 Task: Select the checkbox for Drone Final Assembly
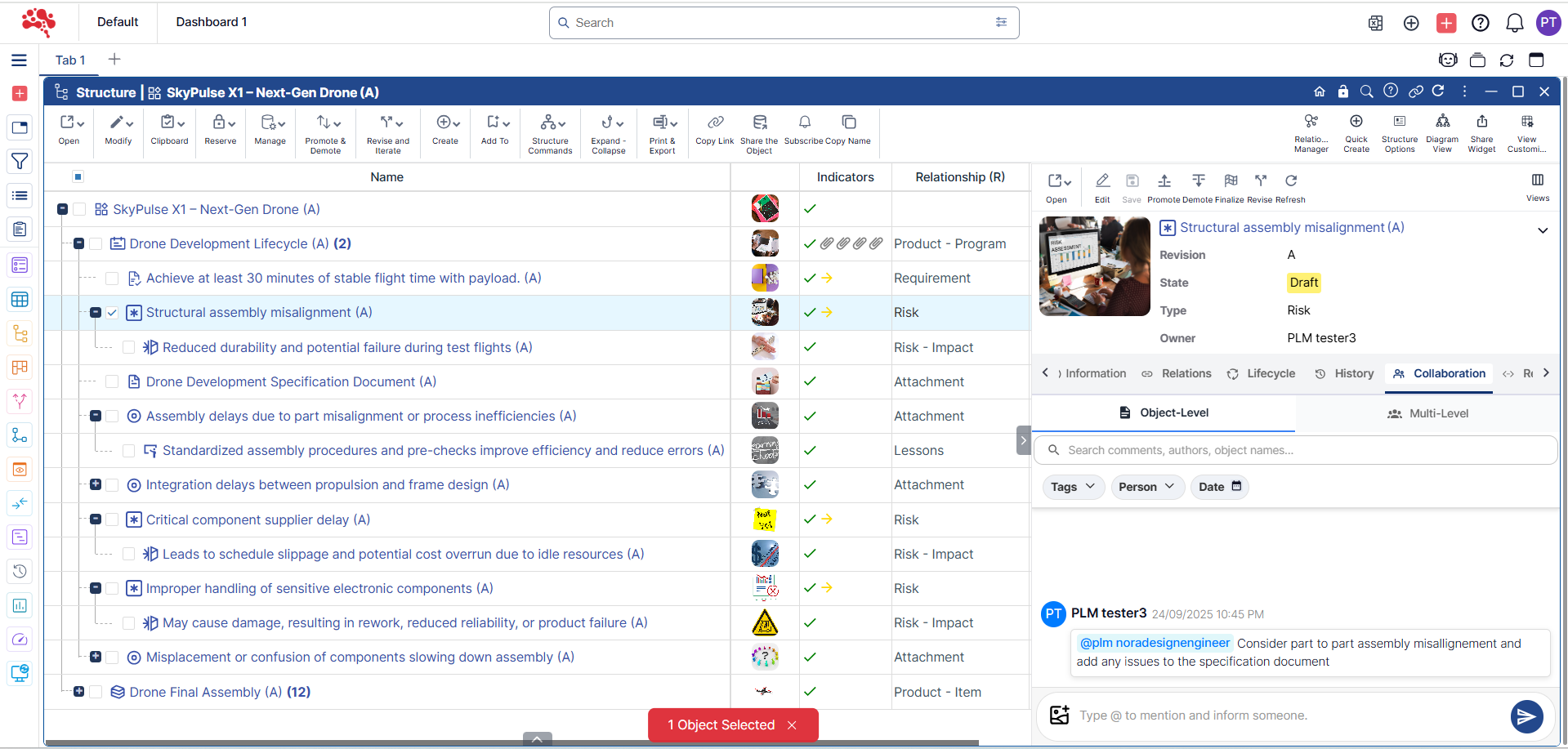coord(96,692)
